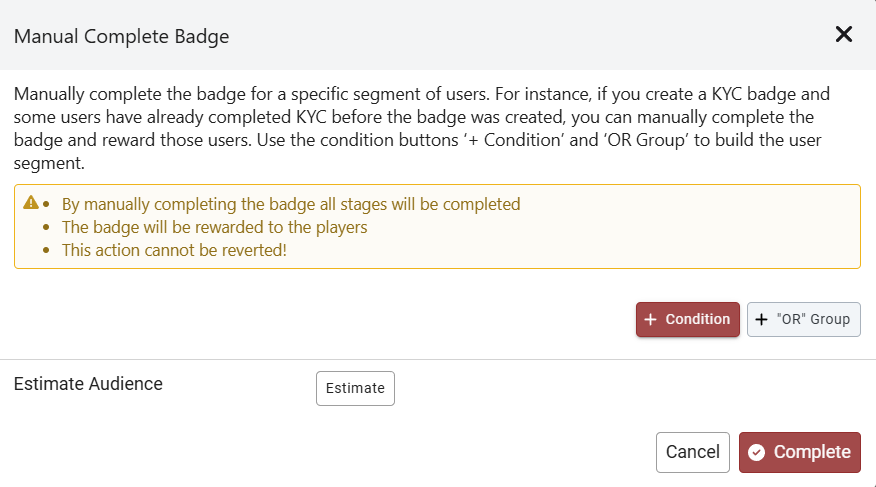Click "The badge will be rewarded" warning line

[x=214, y=227]
